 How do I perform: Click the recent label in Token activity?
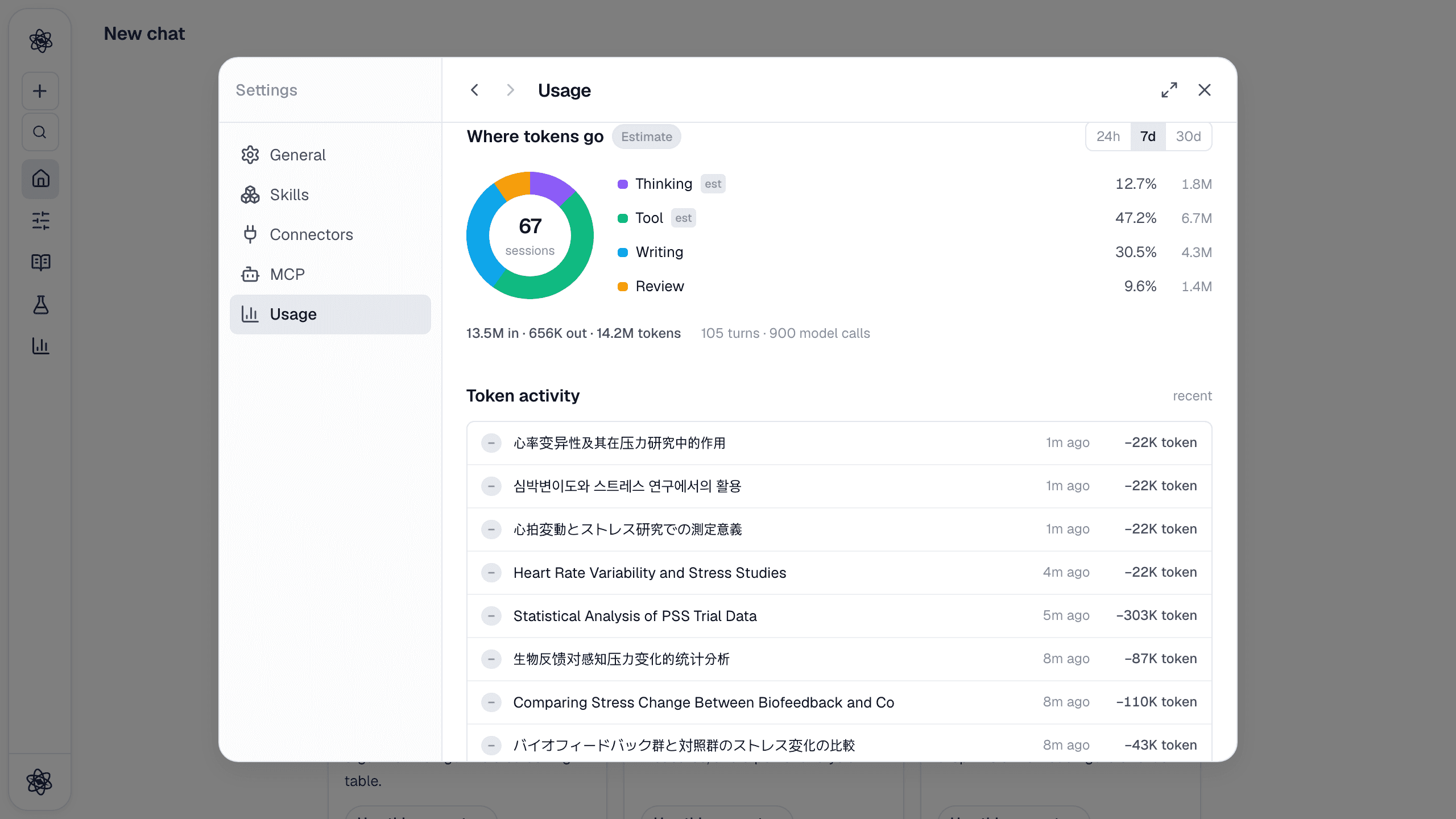pos(1192,396)
